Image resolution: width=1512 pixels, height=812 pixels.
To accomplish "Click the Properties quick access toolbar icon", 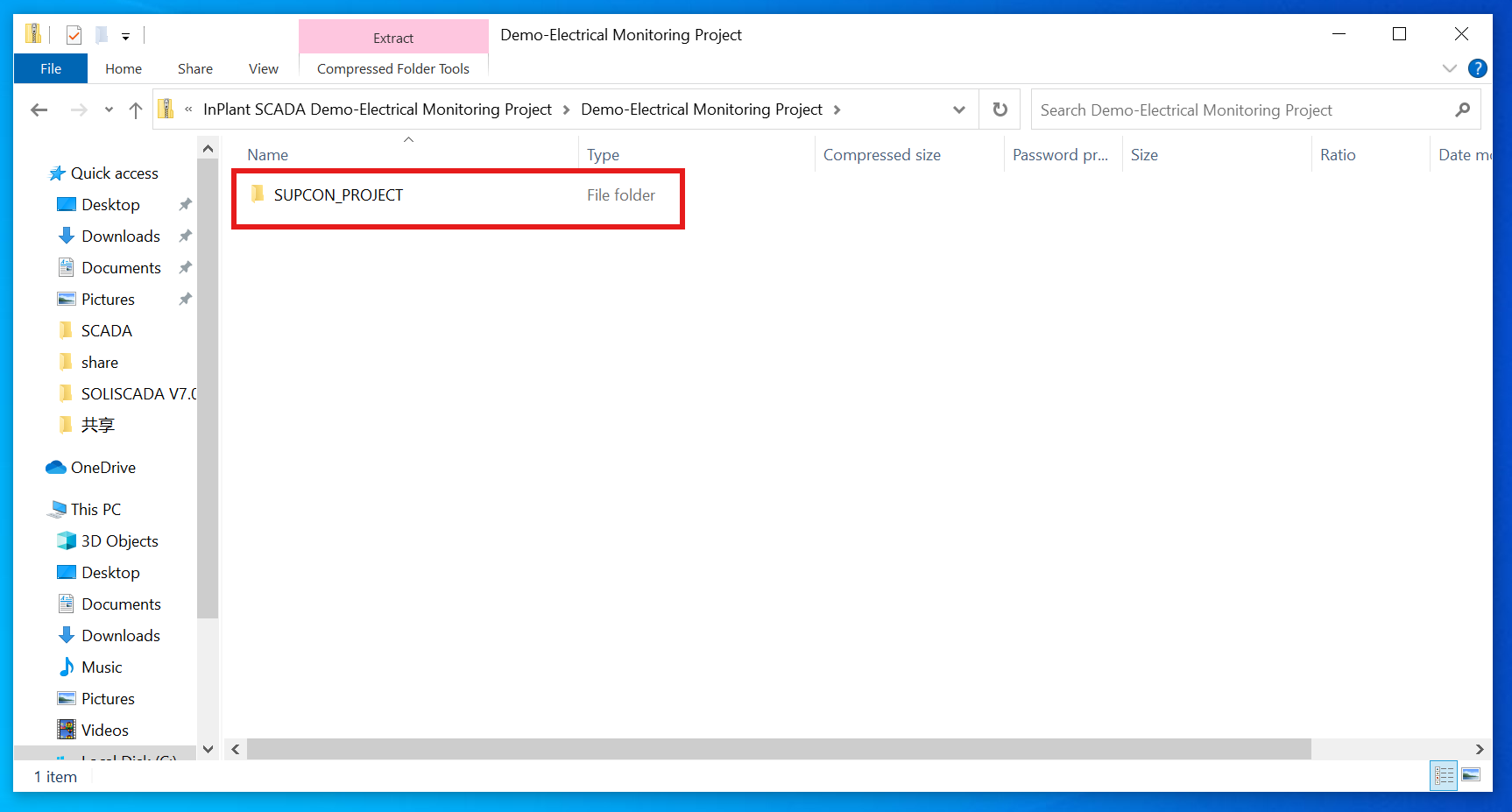I will pos(74,35).
